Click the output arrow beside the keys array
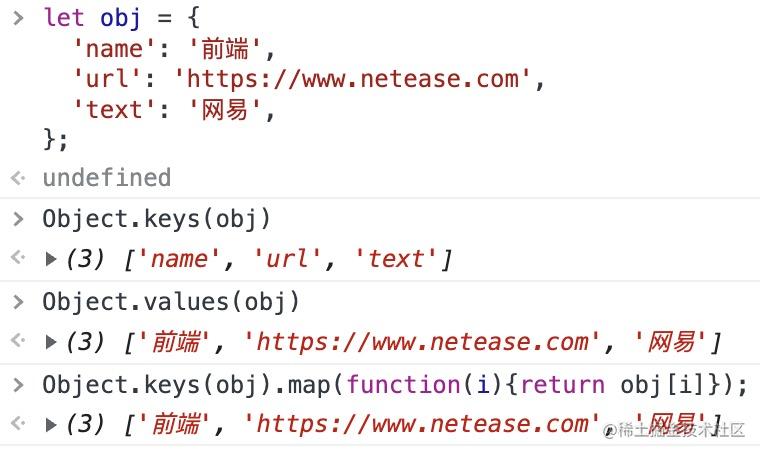The width and height of the screenshot is (760, 454). [x=18, y=257]
